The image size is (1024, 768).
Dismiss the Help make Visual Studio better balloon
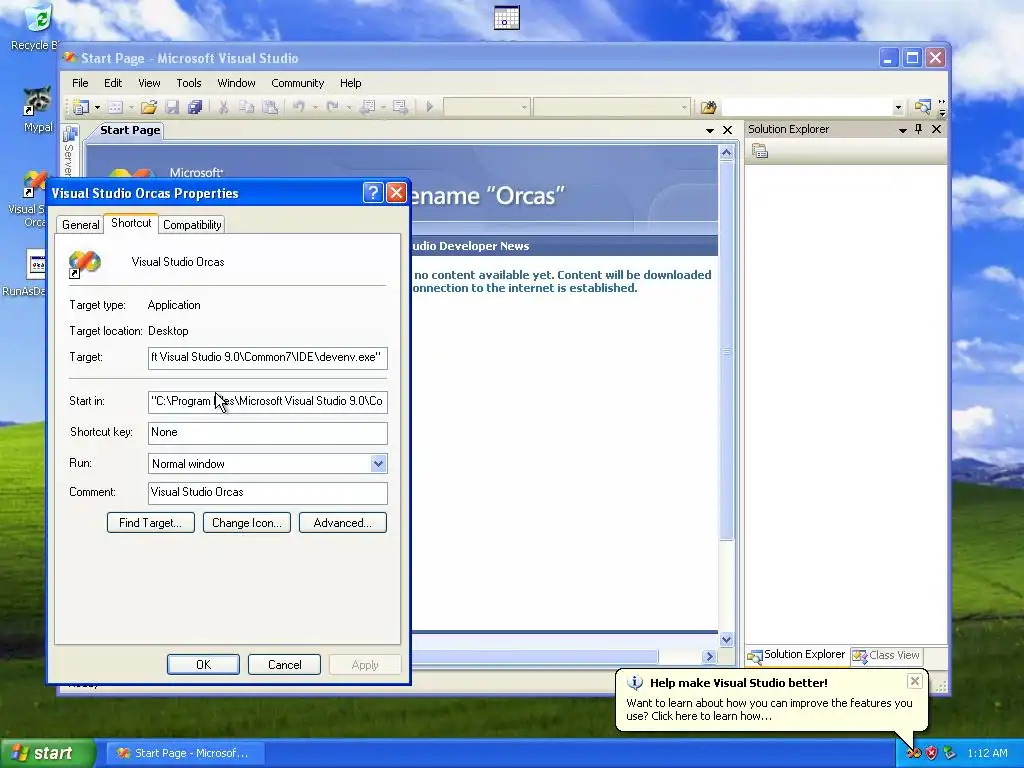tap(914, 681)
